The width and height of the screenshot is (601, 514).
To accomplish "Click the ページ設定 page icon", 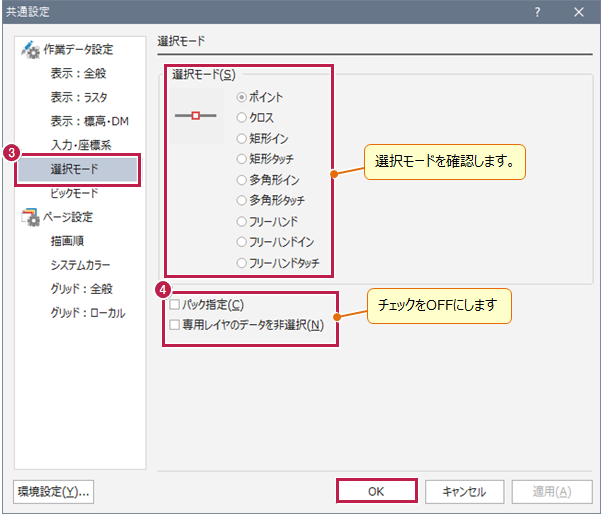I will point(30,217).
